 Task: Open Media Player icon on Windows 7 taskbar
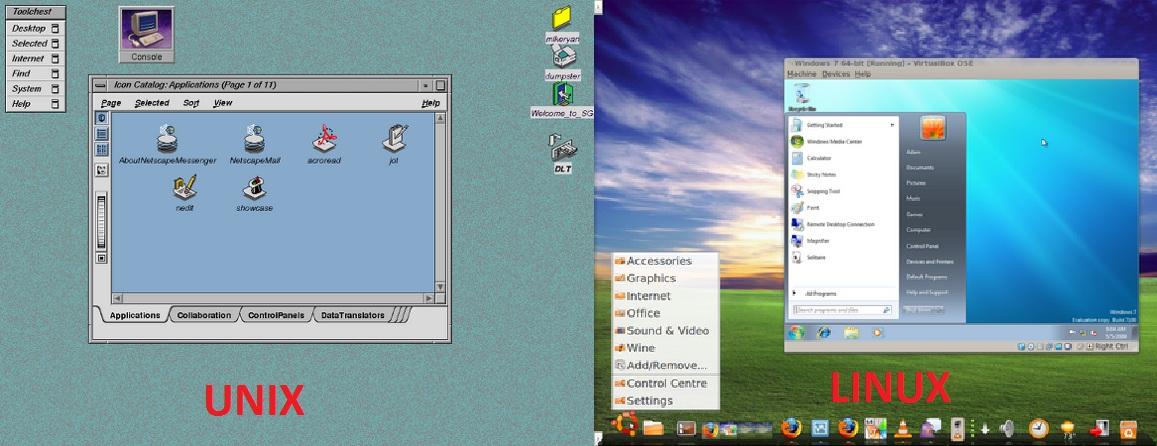pos(877,333)
